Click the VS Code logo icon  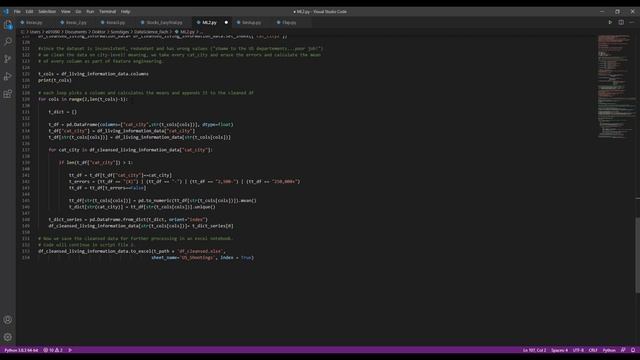tap(6, 11)
